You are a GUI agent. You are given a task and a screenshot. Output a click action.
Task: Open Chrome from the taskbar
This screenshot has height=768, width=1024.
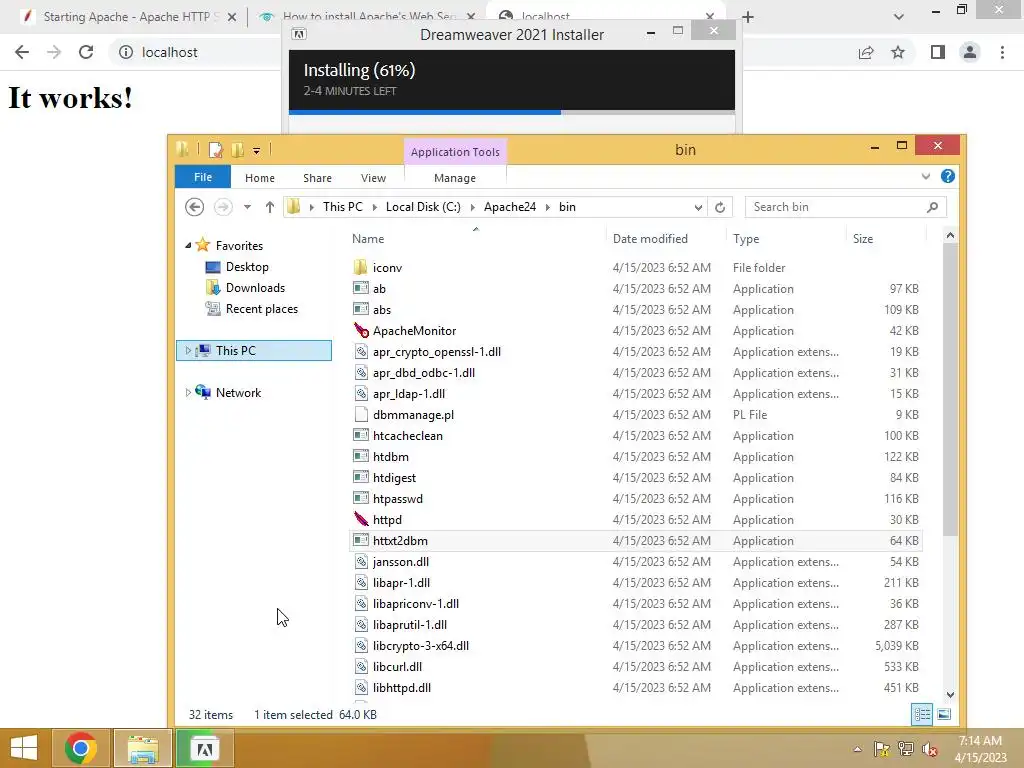point(81,748)
